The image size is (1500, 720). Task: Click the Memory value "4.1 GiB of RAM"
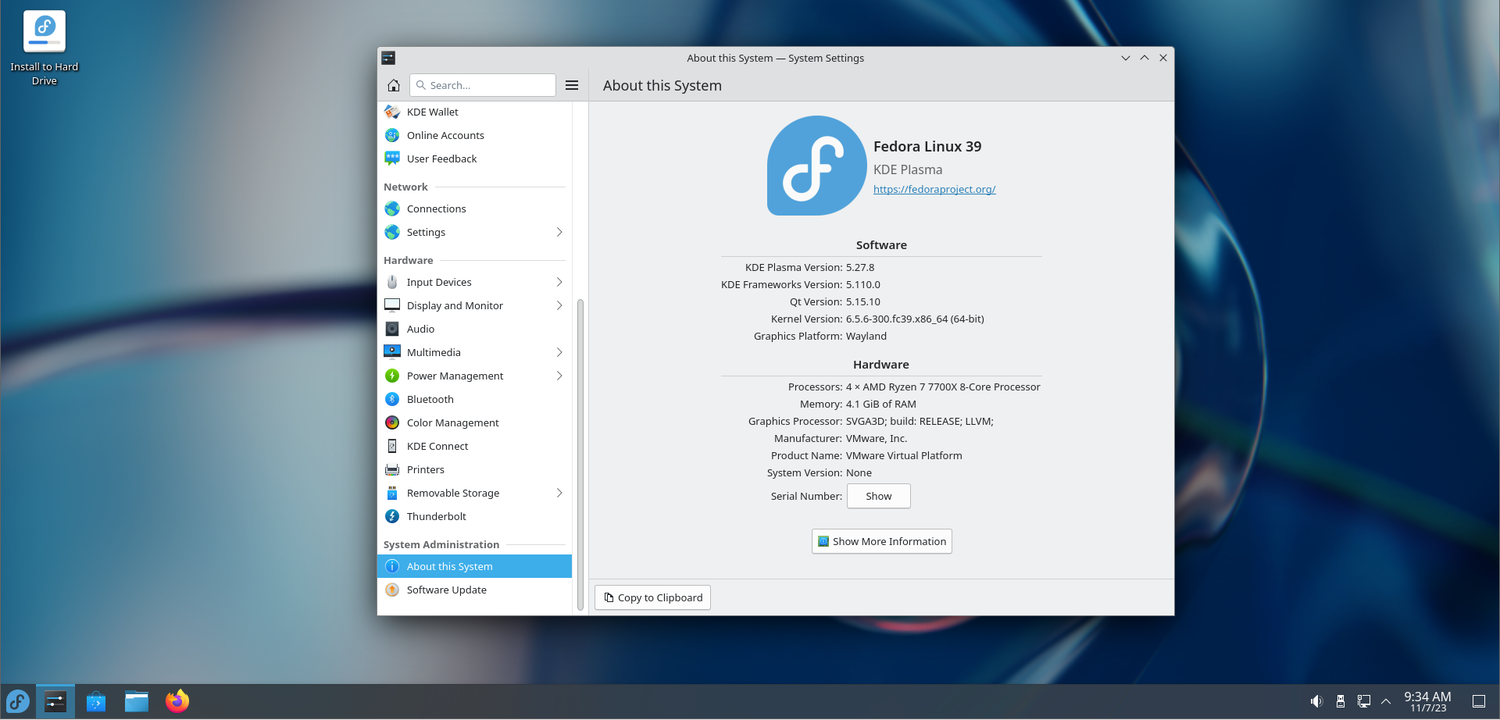pos(881,404)
